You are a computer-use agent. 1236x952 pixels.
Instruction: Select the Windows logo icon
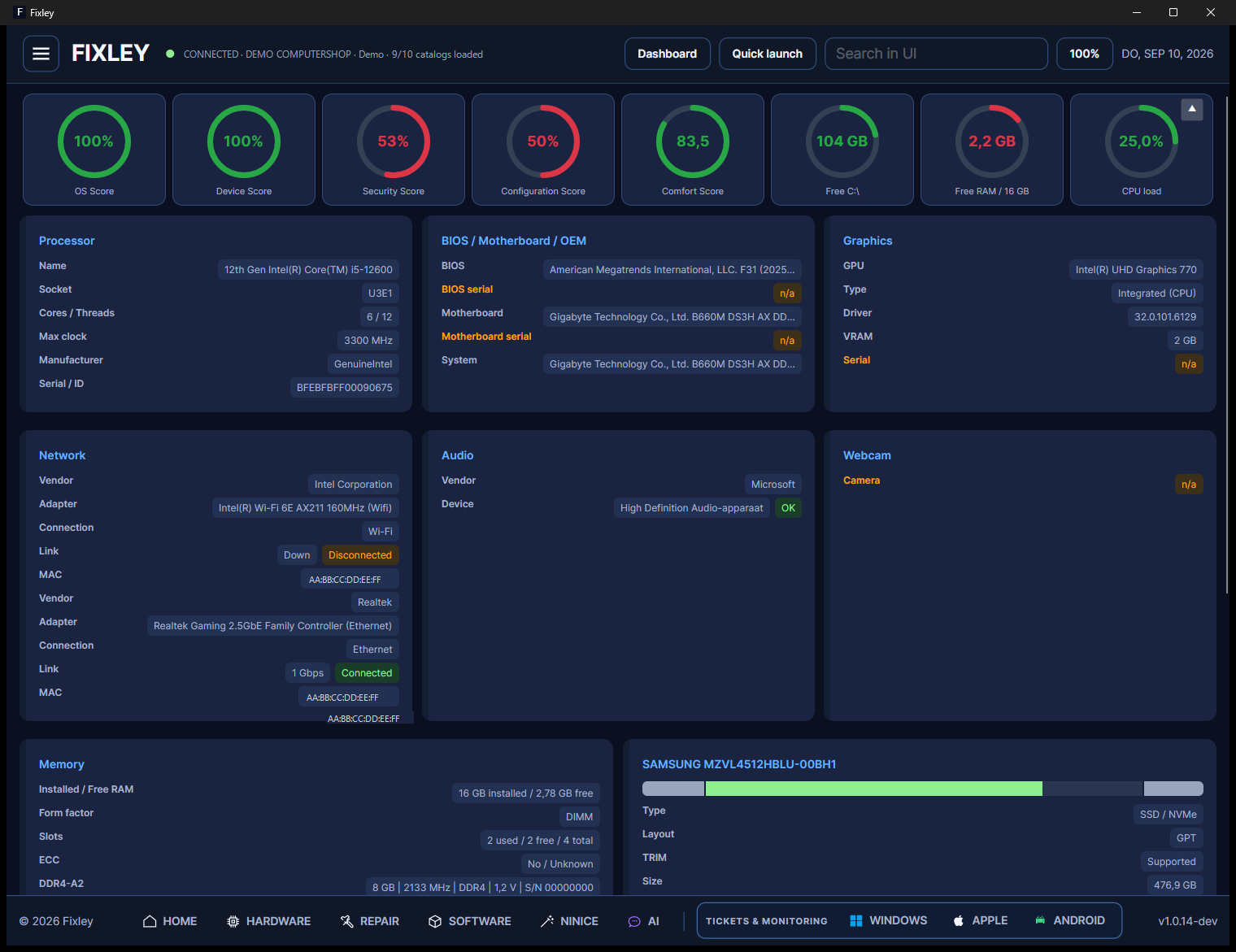856,920
